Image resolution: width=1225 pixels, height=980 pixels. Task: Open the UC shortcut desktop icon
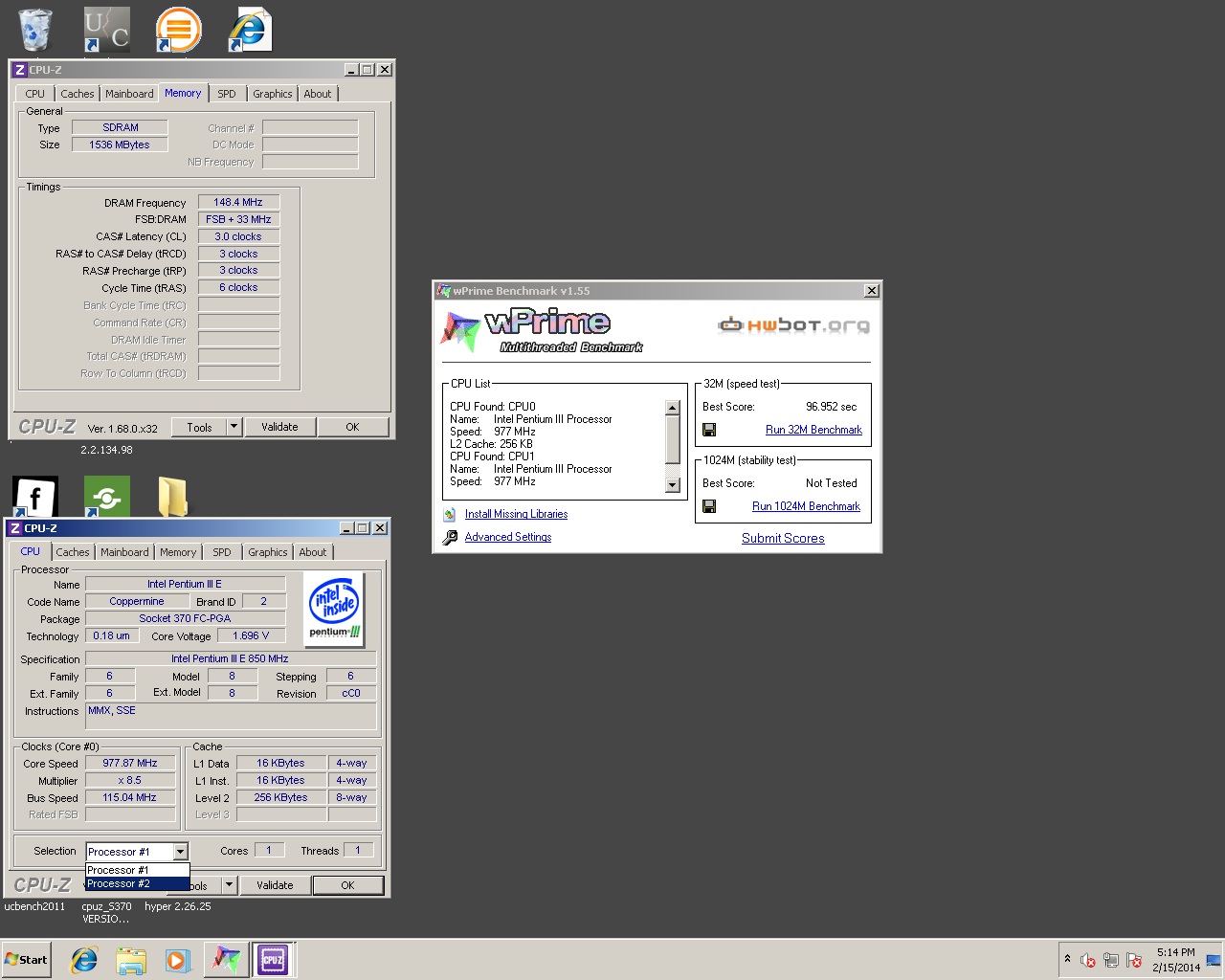106,29
